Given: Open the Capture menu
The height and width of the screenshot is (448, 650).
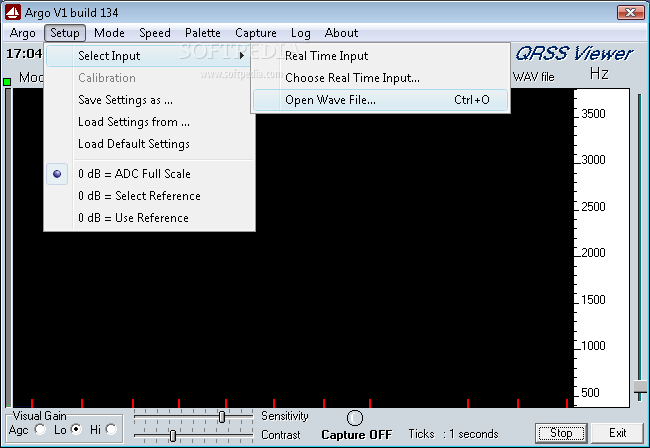Looking at the screenshot, I should pyautogui.click(x=256, y=33).
